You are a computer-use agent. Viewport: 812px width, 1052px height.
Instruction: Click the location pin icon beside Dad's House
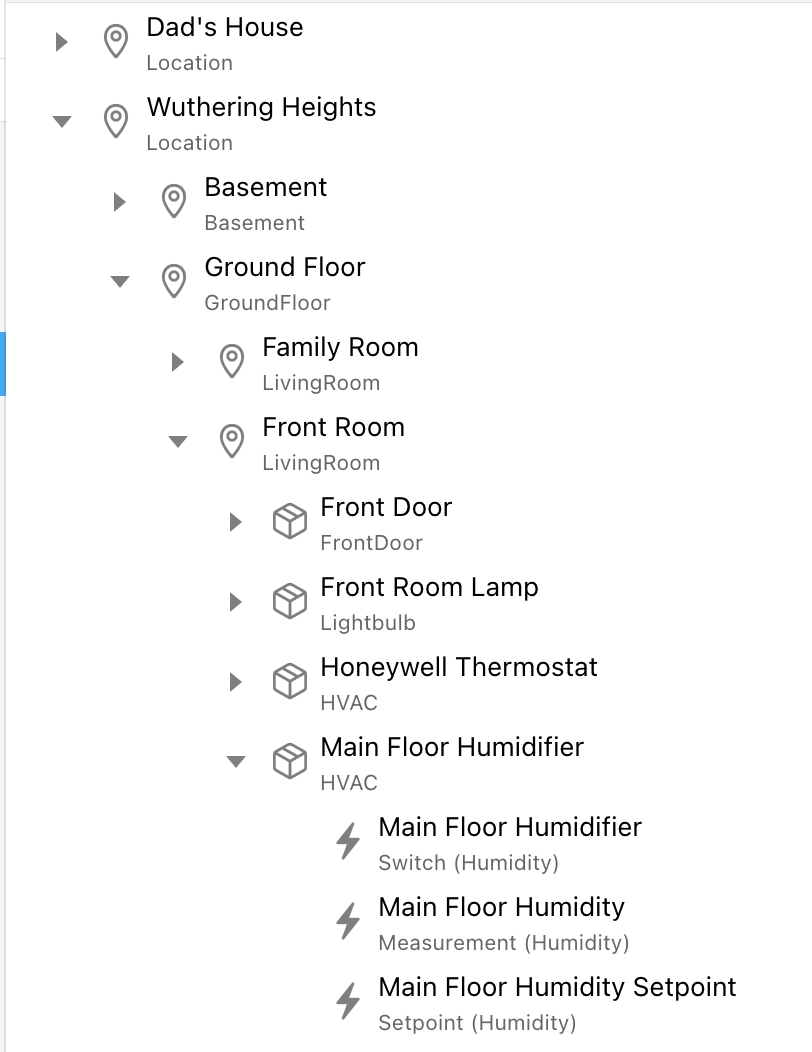click(117, 42)
